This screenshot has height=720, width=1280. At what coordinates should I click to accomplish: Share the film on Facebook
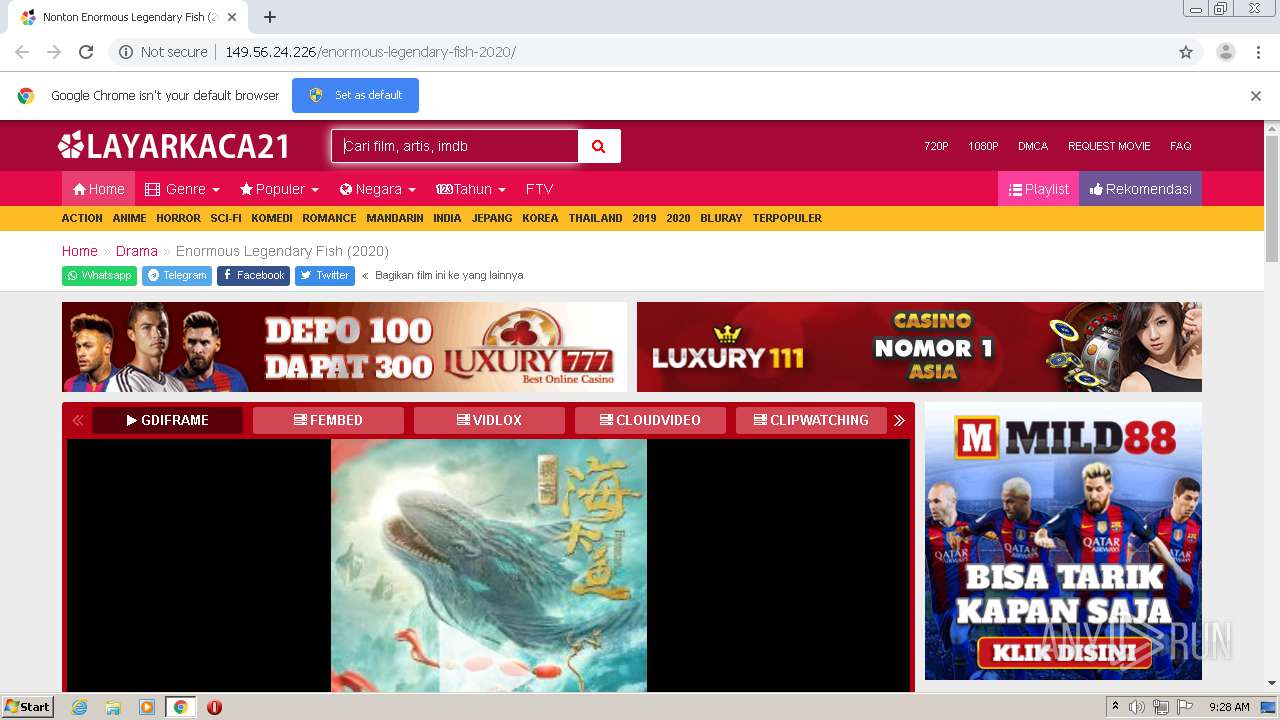(253, 276)
